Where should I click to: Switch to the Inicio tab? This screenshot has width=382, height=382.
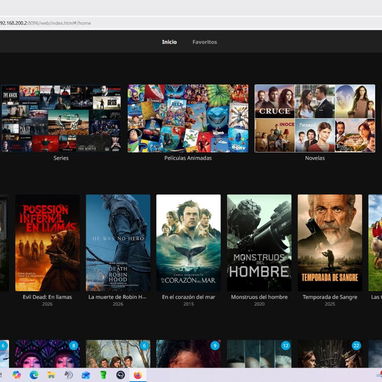point(169,42)
